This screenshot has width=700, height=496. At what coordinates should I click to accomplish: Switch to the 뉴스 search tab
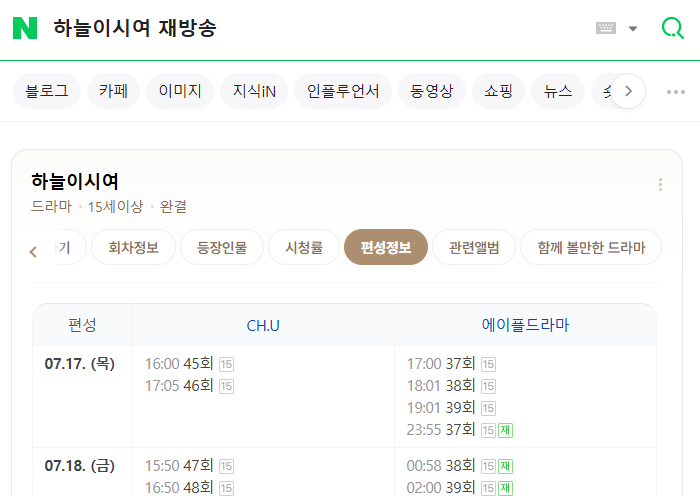[x=558, y=91]
